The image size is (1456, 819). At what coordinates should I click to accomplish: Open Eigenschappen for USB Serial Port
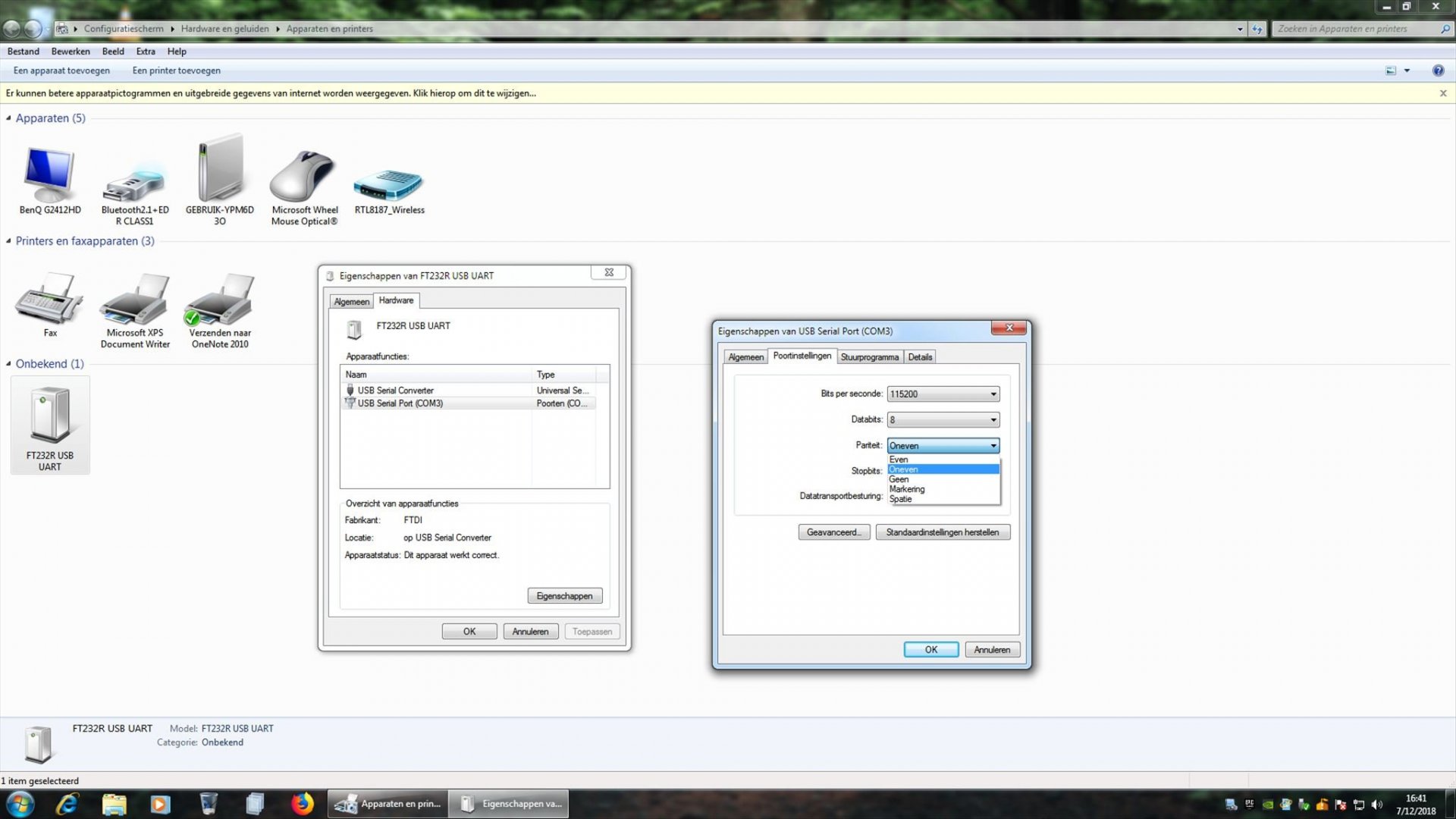564,595
